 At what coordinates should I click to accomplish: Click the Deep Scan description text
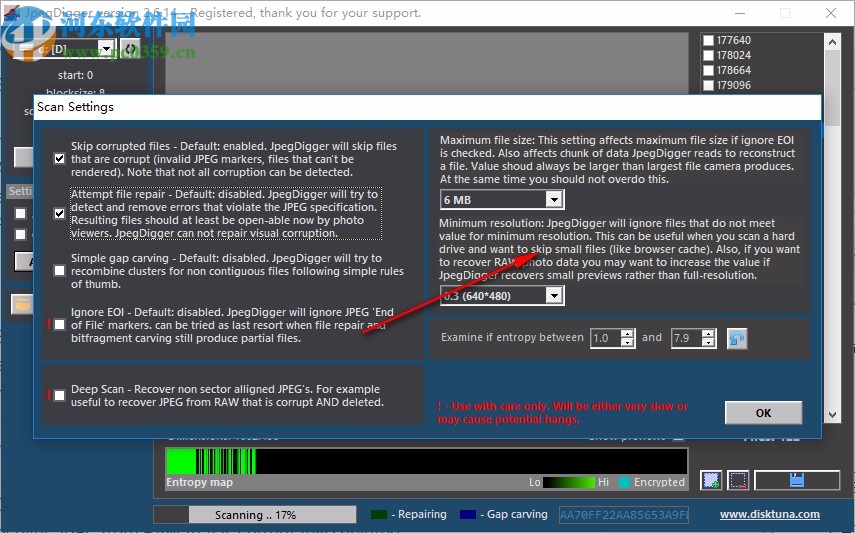(x=227, y=396)
